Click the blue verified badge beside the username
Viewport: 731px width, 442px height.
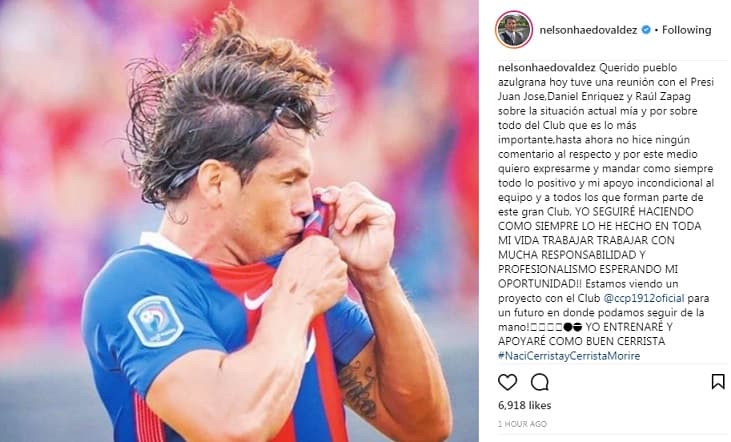(x=646, y=30)
